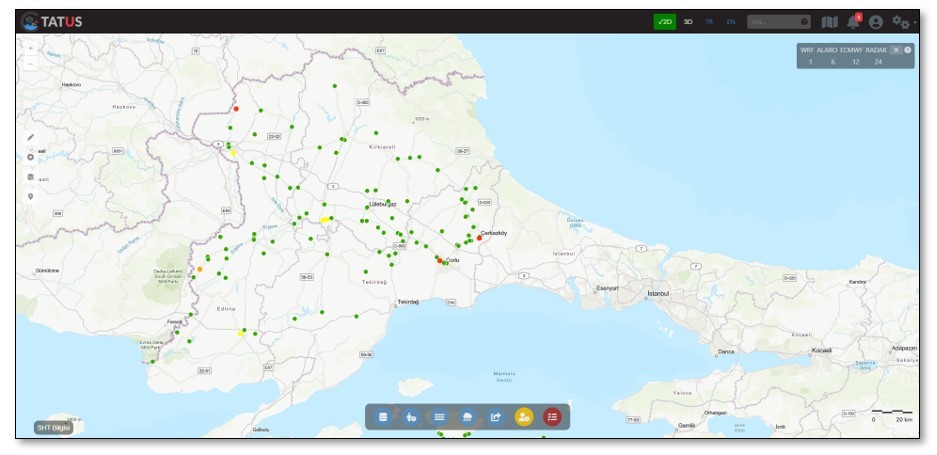Click the SHT Bilgisi button
Viewport: 937px width, 455px height.
[53, 427]
